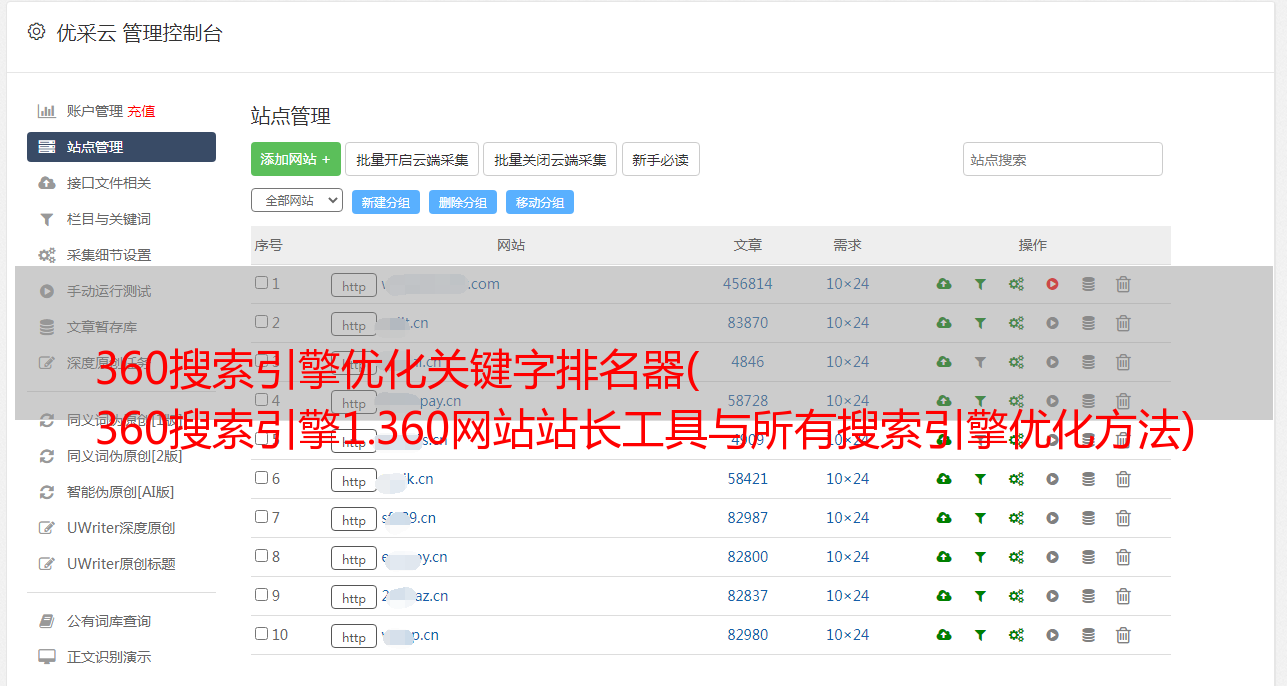The height and width of the screenshot is (686, 1287).
Task: Run site 7 with the play icon
Action: (1052, 518)
